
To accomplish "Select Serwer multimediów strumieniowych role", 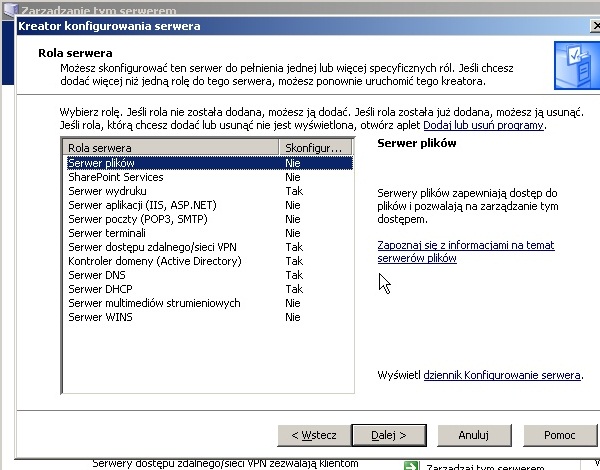I will coord(209,303).
